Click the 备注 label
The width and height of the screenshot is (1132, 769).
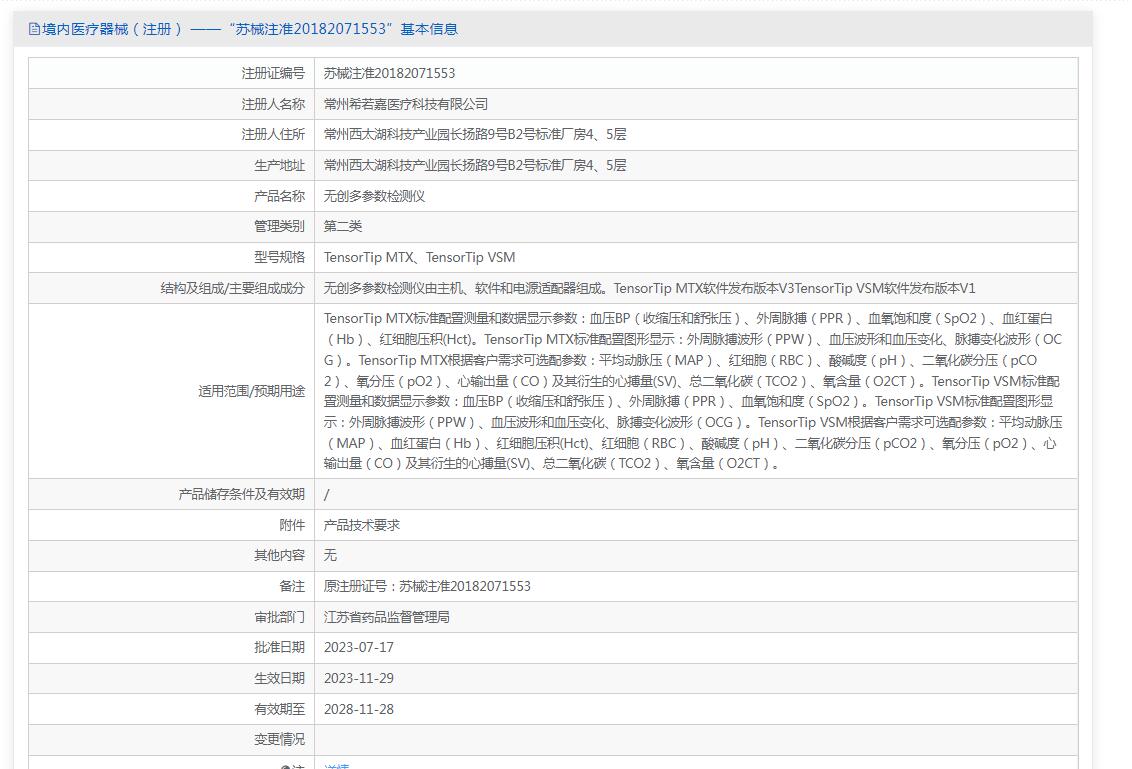(x=292, y=586)
